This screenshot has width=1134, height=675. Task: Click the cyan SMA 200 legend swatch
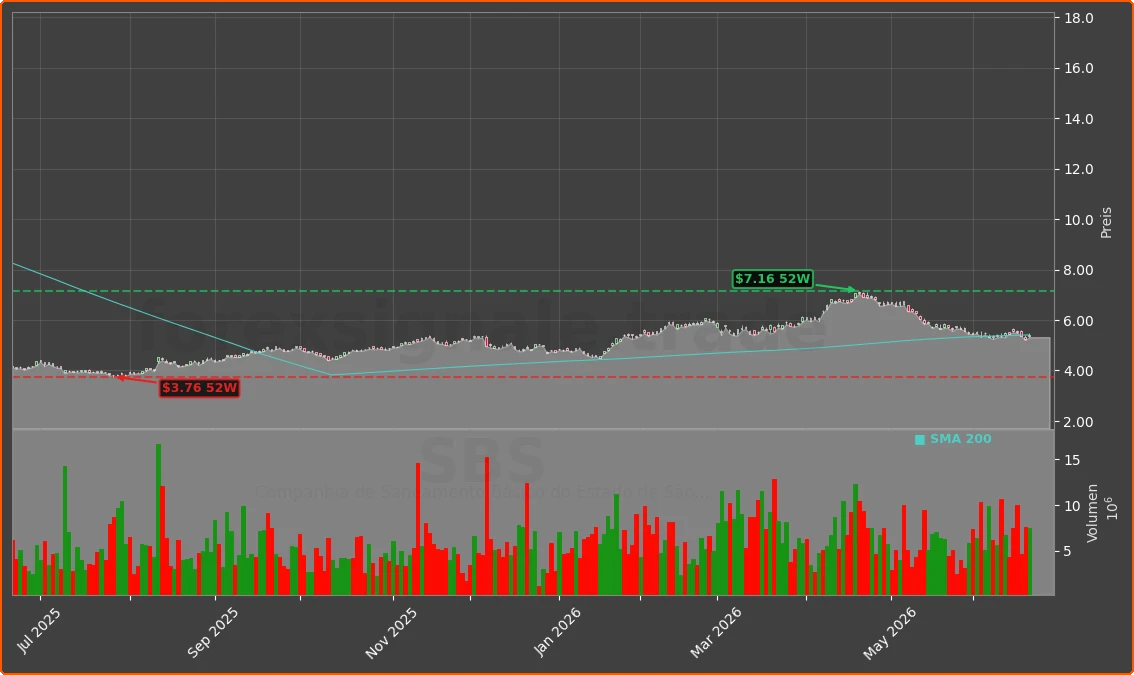pos(920,440)
